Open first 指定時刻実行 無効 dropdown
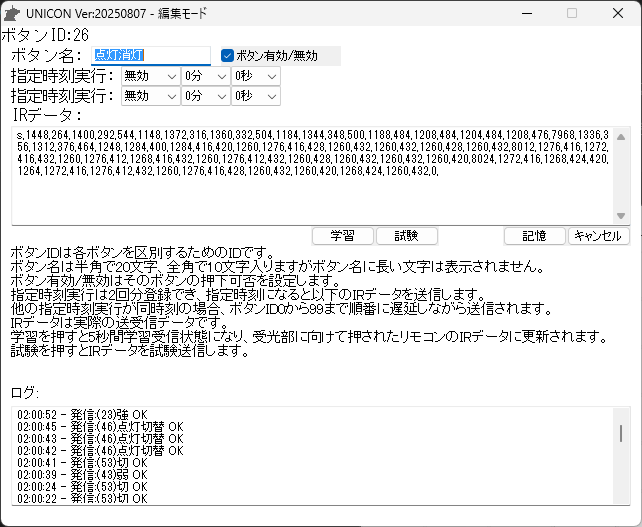 [150, 76]
